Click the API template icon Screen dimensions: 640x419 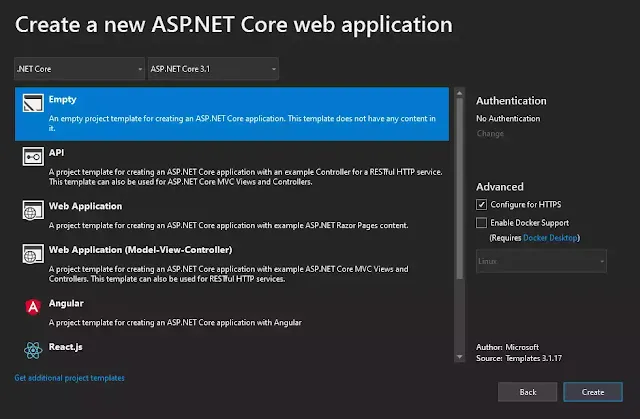pyautogui.click(x=33, y=157)
